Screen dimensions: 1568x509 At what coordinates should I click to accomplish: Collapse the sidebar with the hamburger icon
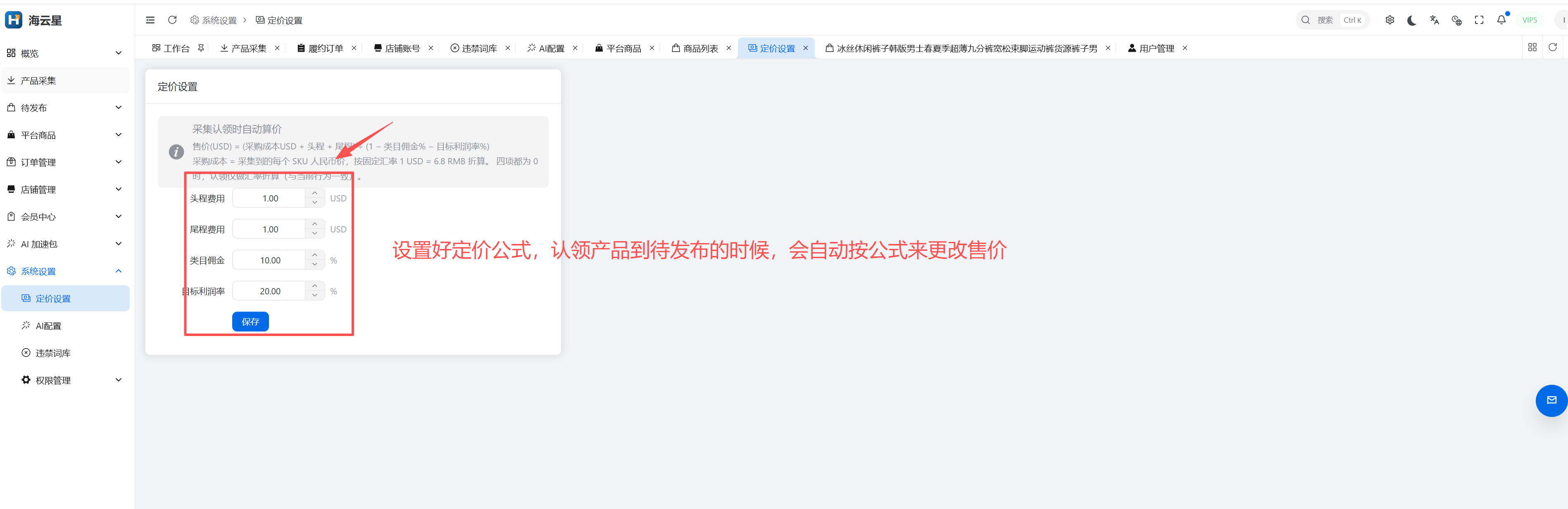pyautogui.click(x=150, y=20)
